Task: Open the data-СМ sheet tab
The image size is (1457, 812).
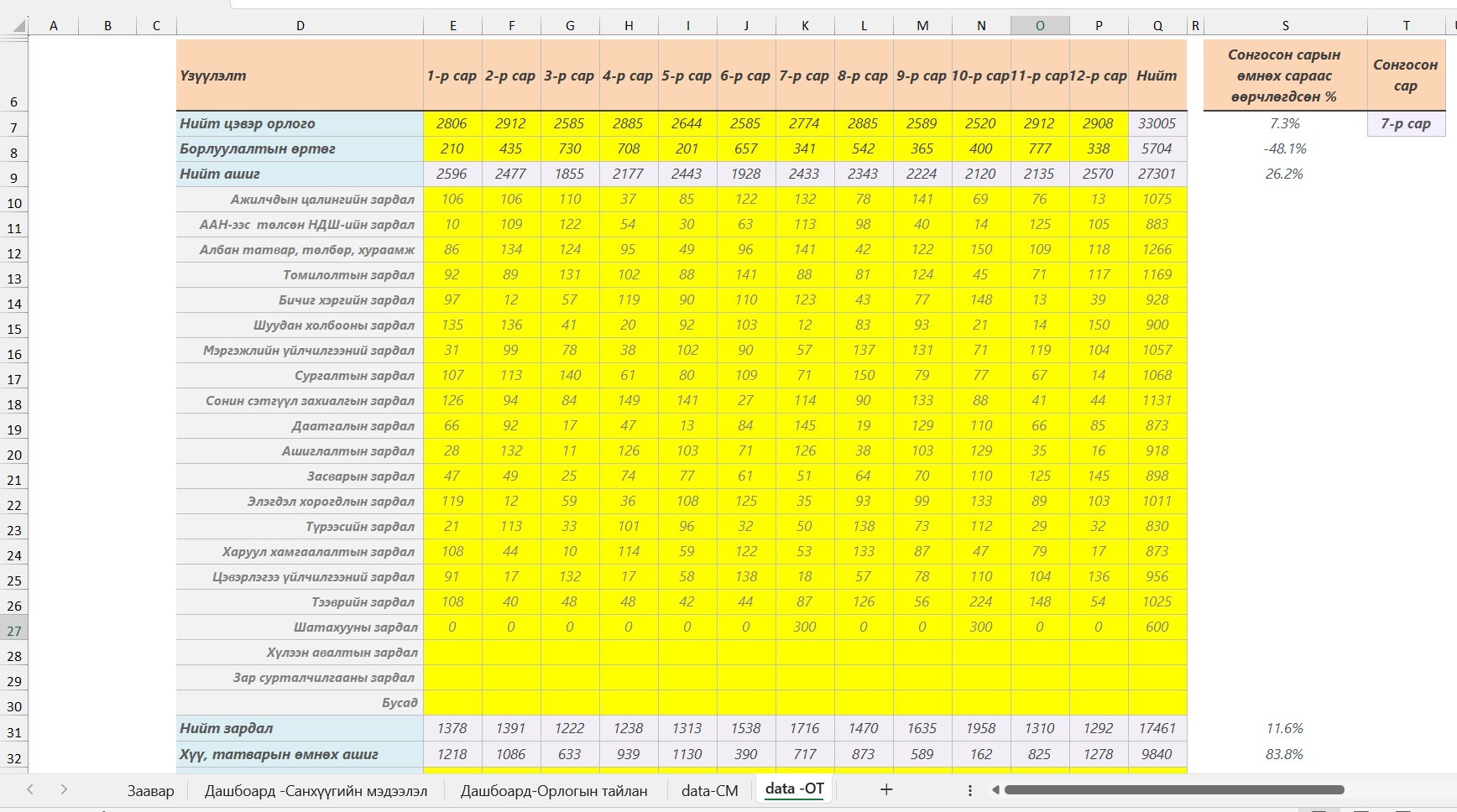Action: [709, 790]
